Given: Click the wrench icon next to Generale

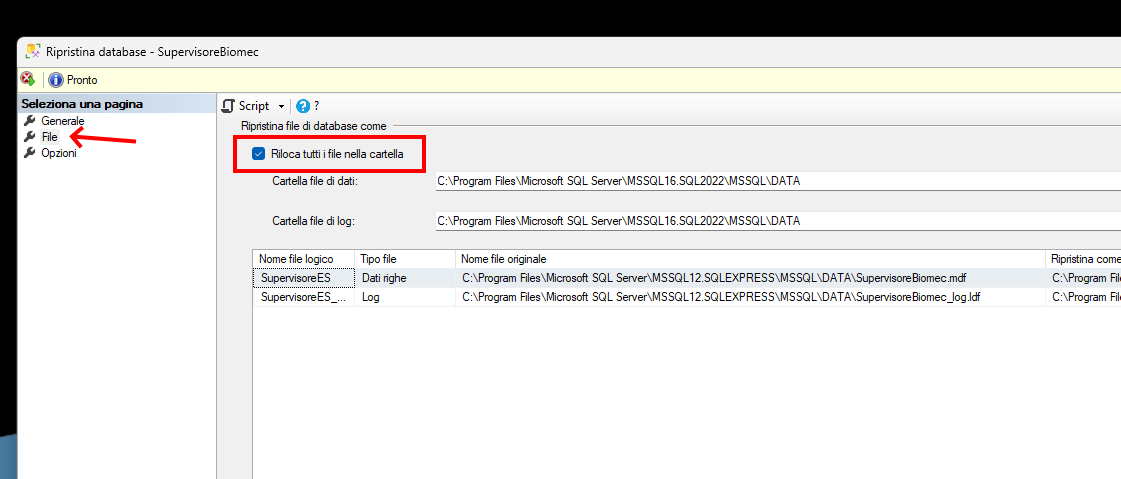Looking at the screenshot, I should pyautogui.click(x=30, y=121).
